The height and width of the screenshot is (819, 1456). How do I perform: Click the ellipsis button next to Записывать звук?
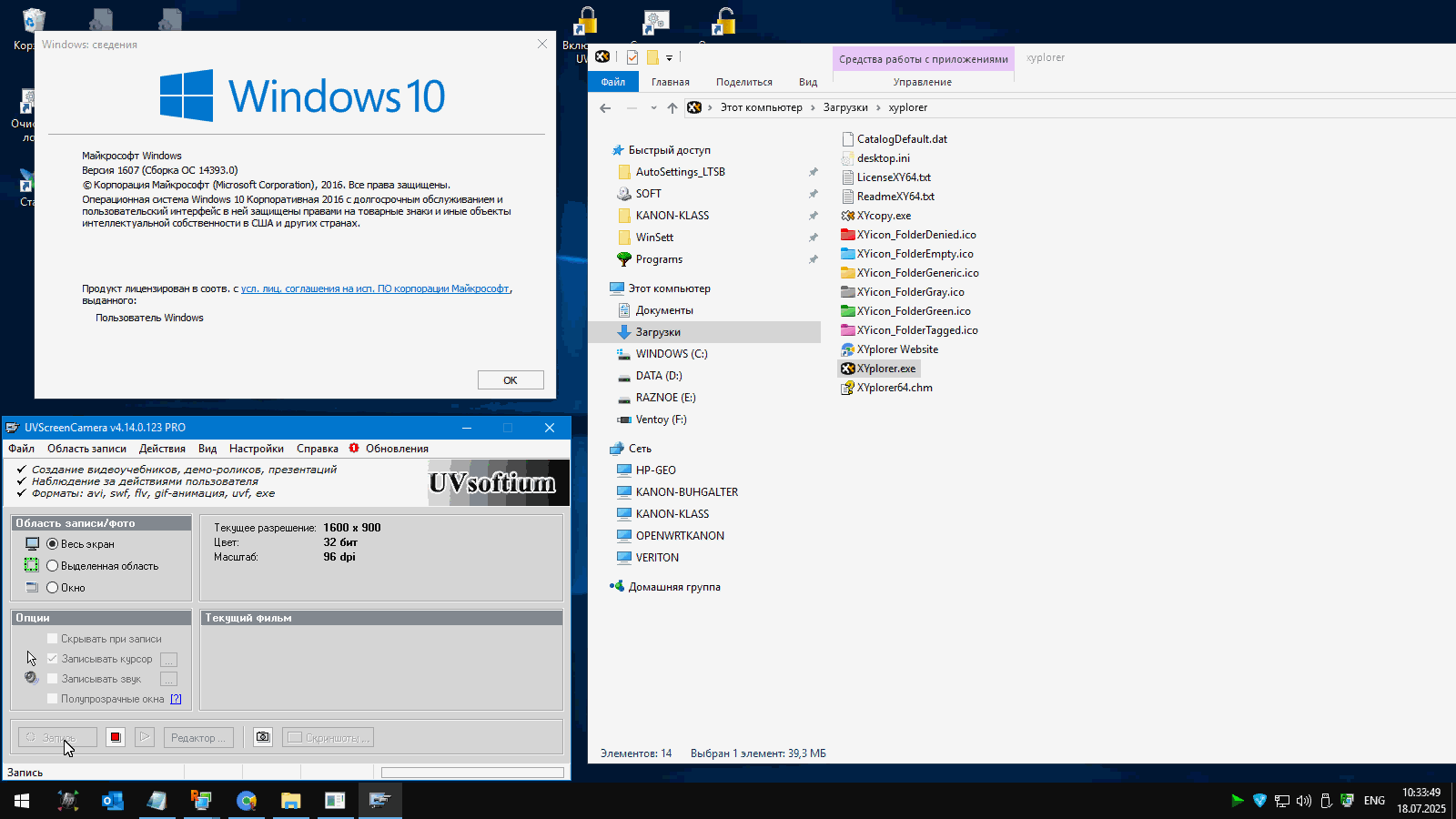[x=168, y=679]
